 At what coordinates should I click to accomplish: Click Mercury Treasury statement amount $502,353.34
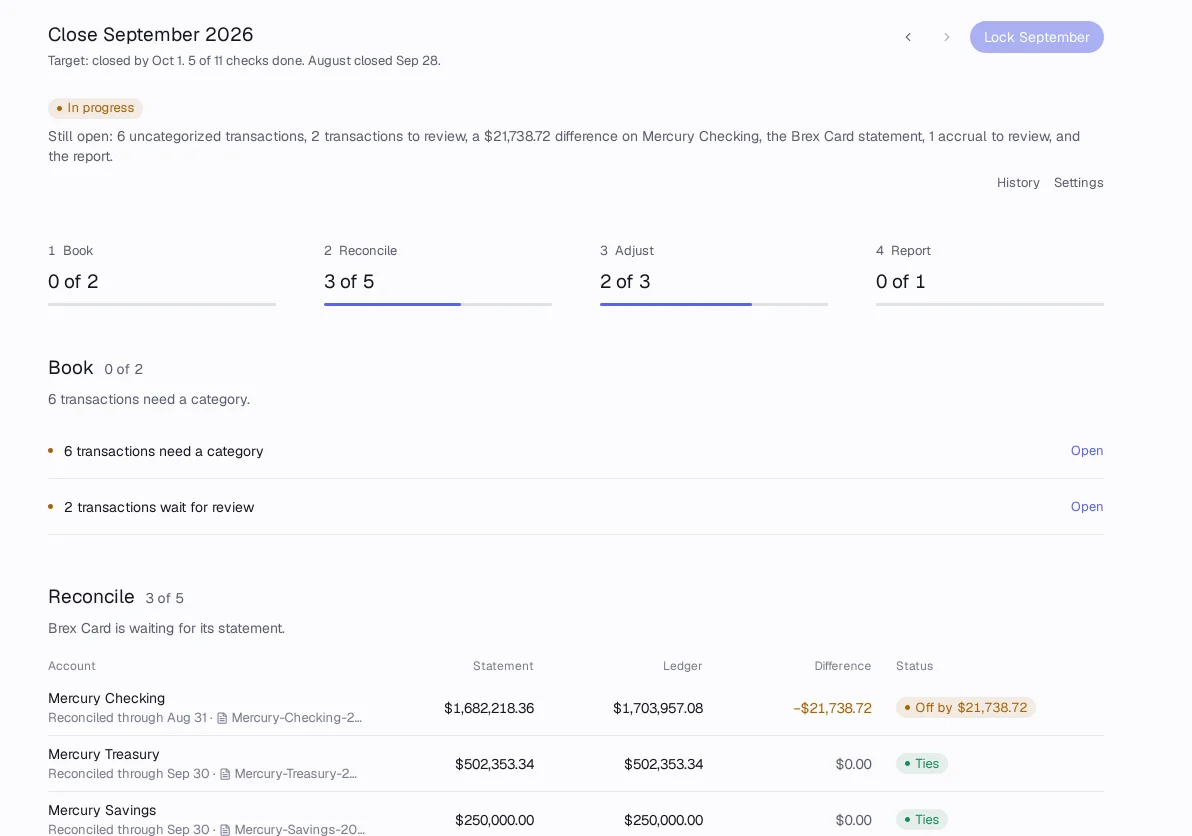[494, 765]
